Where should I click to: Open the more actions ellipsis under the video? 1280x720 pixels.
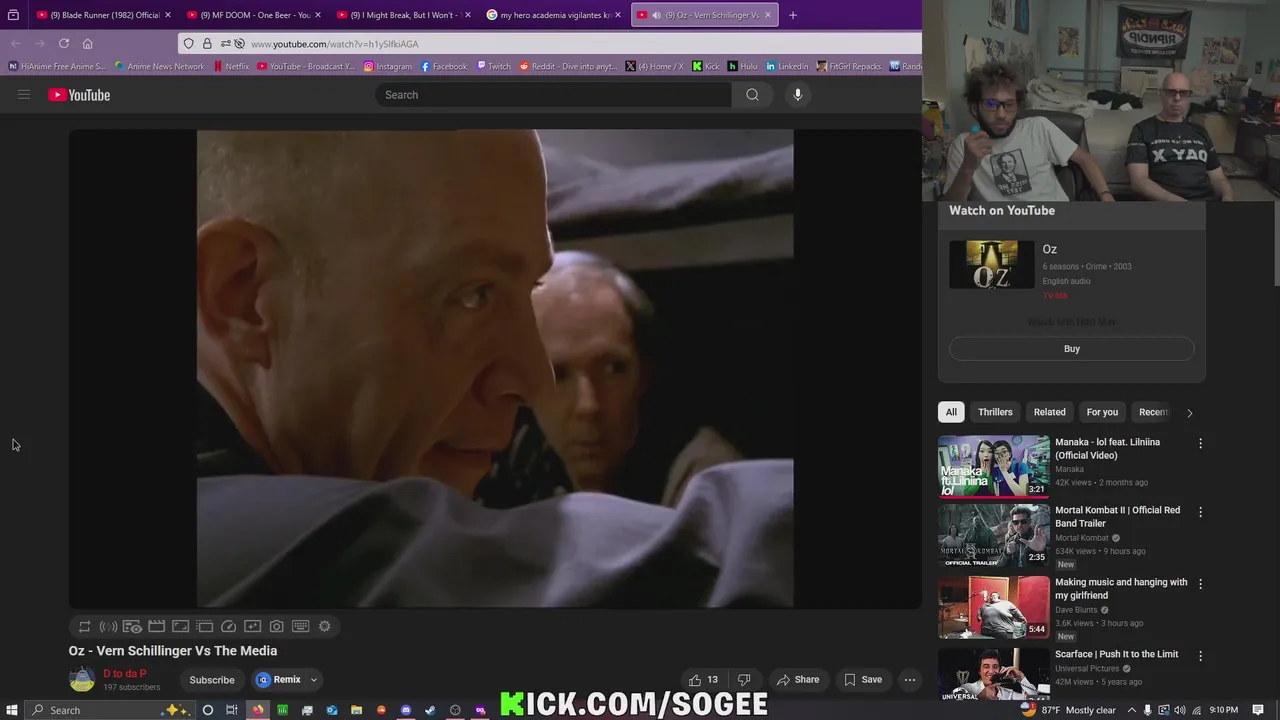tap(910, 680)
